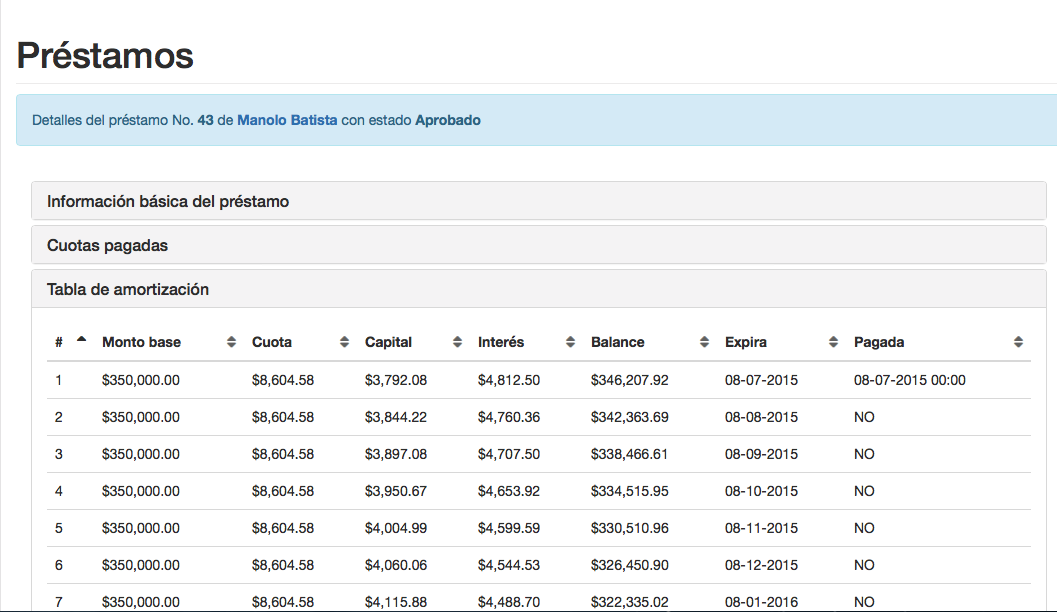Viewport: 1057px width, 612px height.
Task: Select the Préstamos page heading
Action: coord(105,55)
